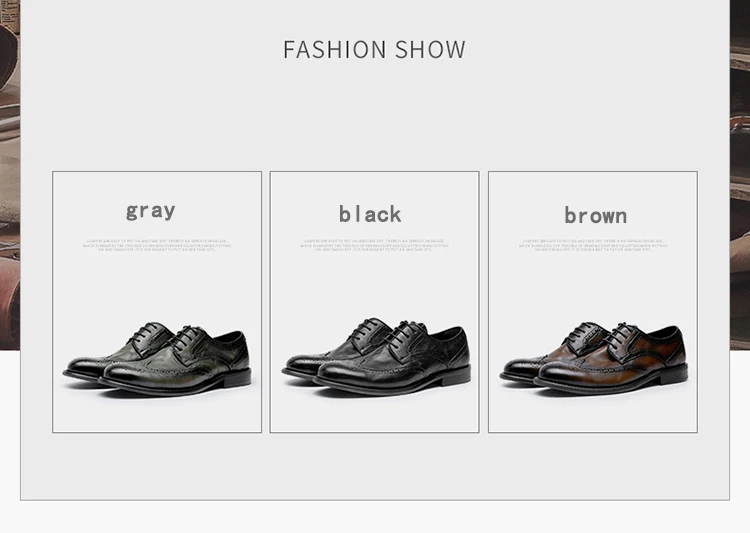Click the black shoes product image
750x533 pixels.
coord(376,356)
